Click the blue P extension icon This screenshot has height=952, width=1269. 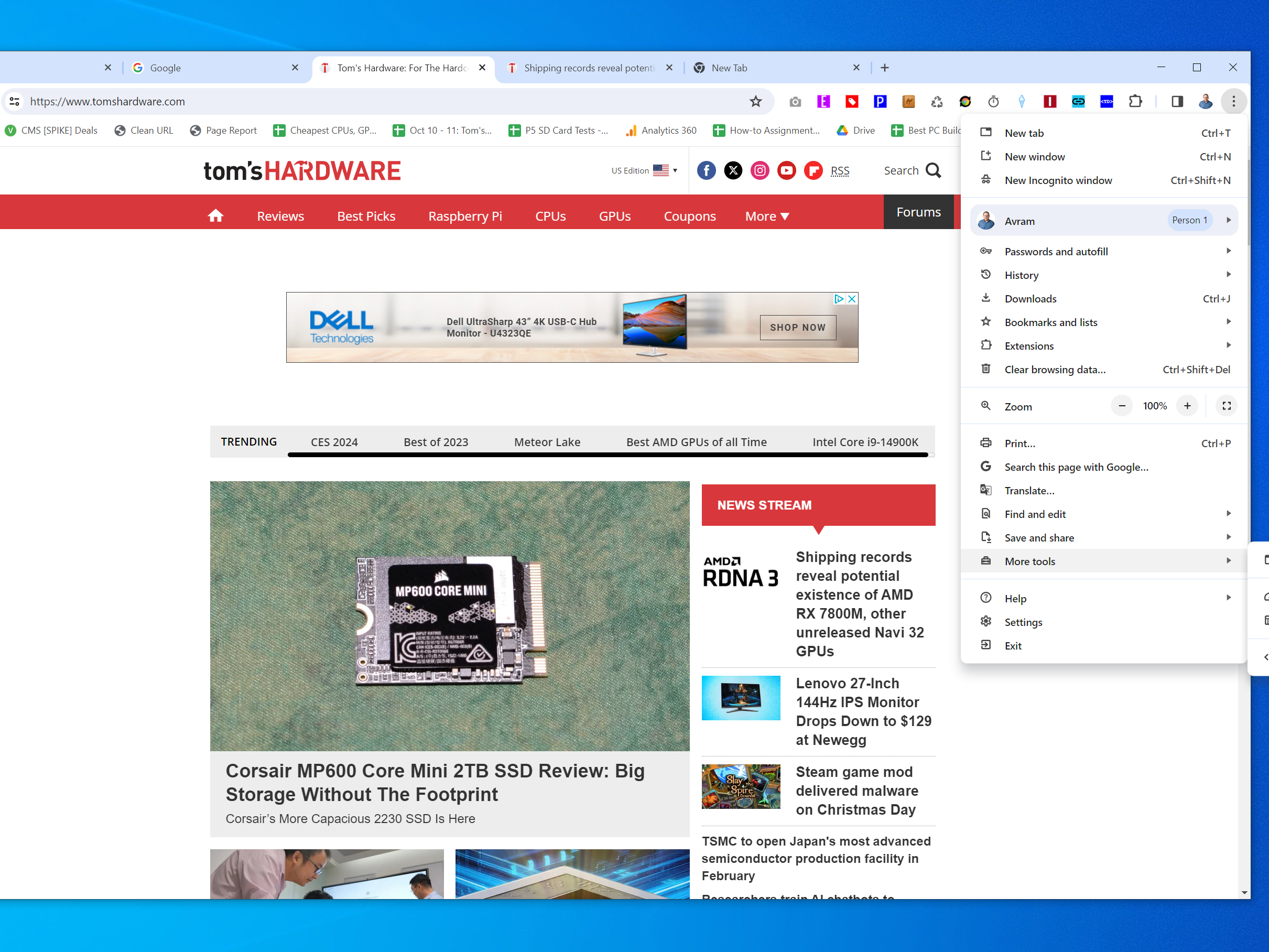(x=880, y=102)
